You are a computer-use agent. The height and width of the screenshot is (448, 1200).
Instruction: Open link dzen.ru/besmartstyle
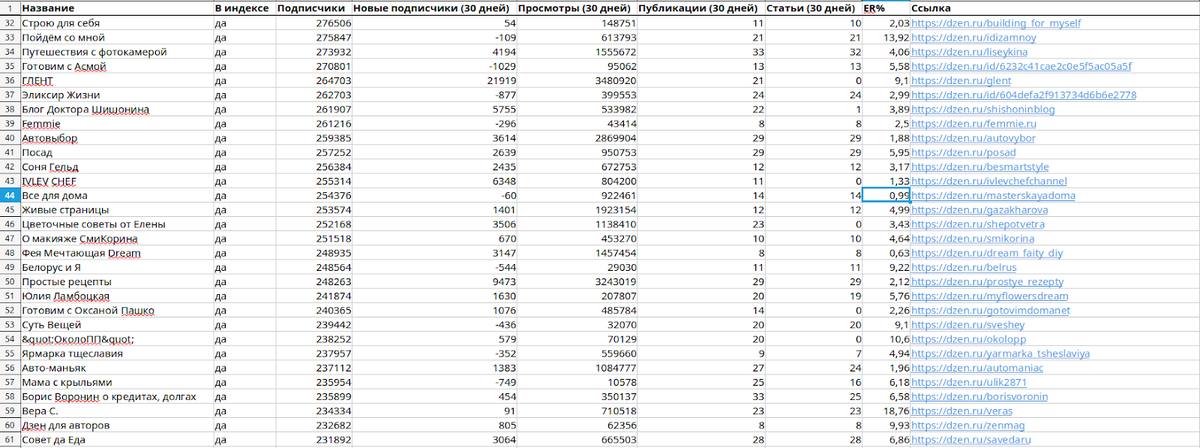[980, 167]
